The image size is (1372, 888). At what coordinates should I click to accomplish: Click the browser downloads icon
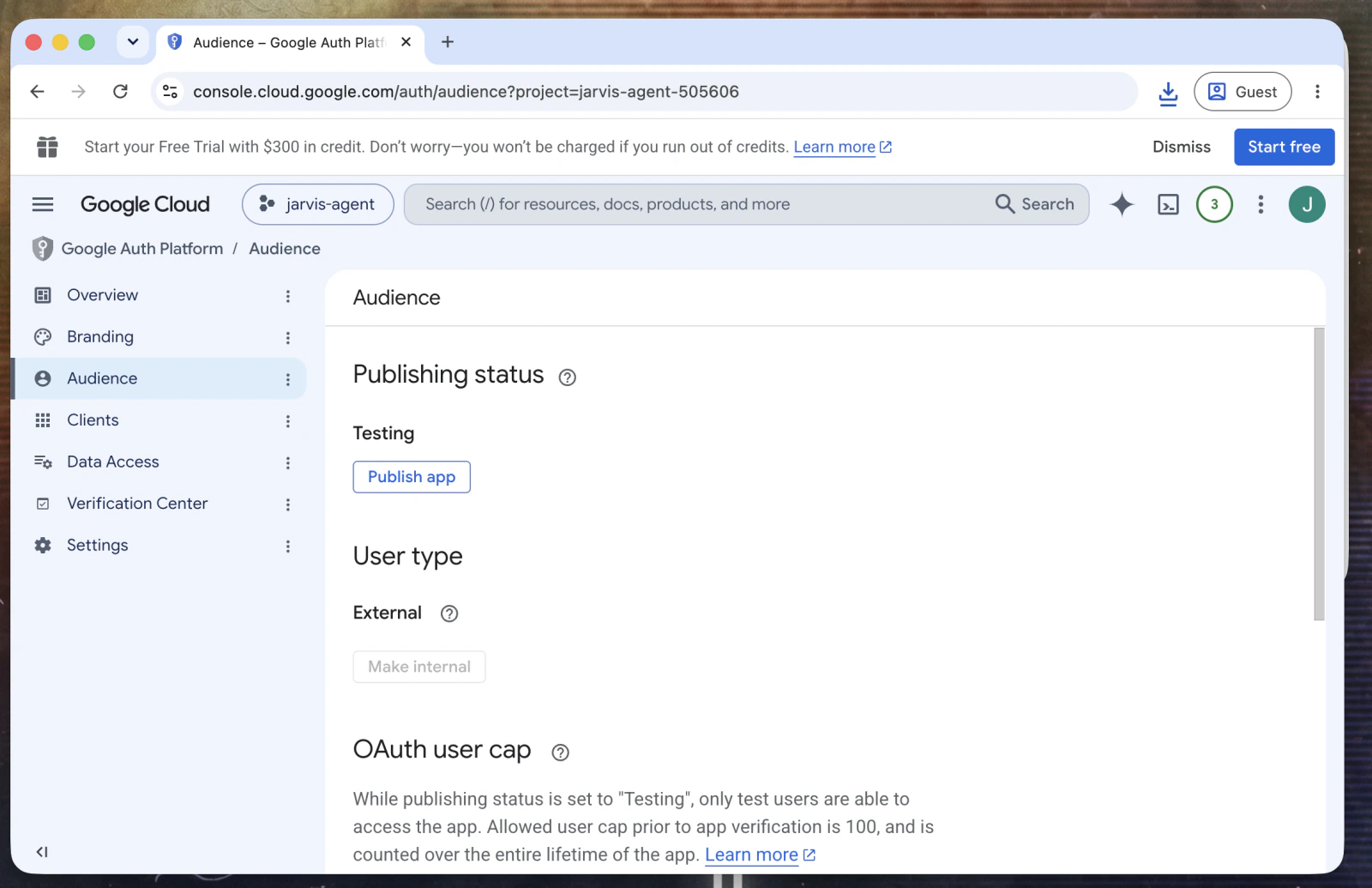[1168, 93]
